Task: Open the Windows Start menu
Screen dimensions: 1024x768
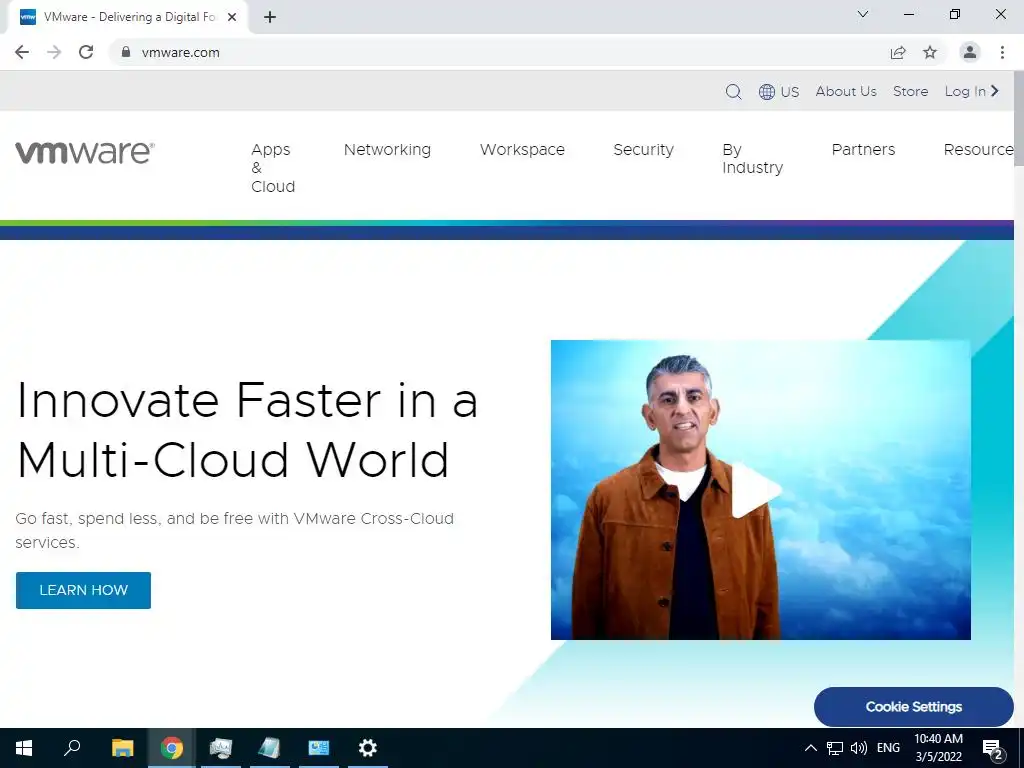Action: click(24, 748)
